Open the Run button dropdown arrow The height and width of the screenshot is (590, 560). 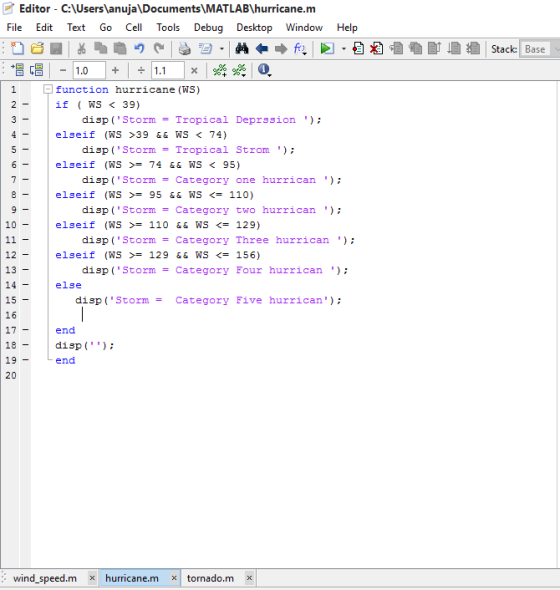tap(344, 49)
